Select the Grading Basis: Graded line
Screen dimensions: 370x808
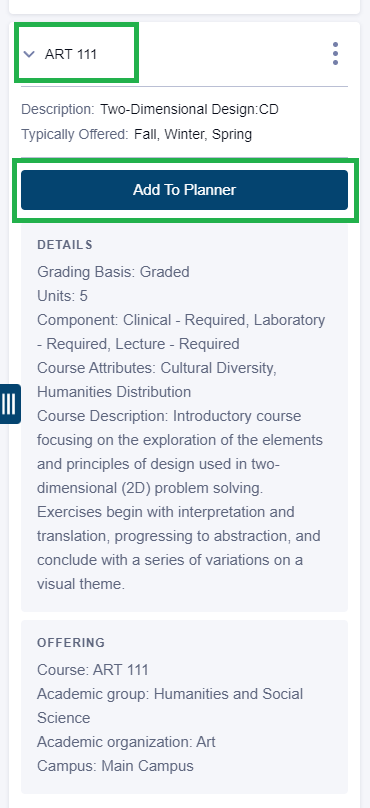click(x=113, y=272)
